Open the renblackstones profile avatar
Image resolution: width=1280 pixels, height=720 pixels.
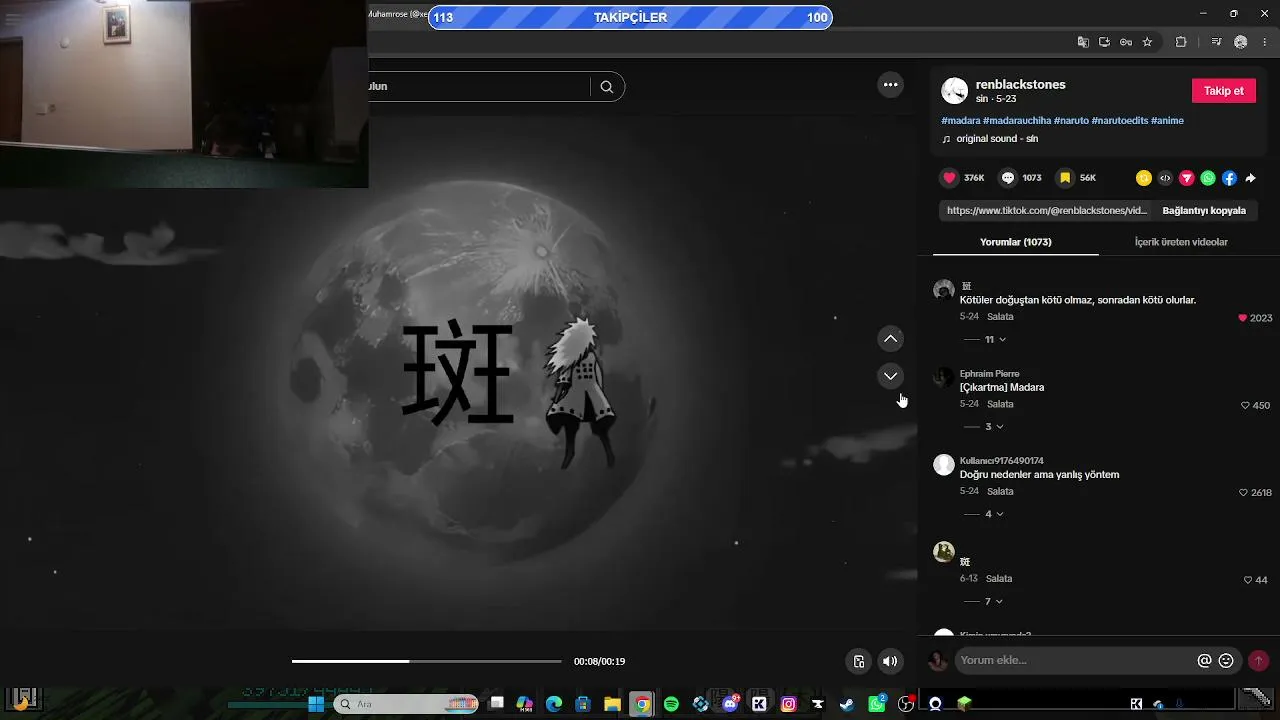point(955,91)
